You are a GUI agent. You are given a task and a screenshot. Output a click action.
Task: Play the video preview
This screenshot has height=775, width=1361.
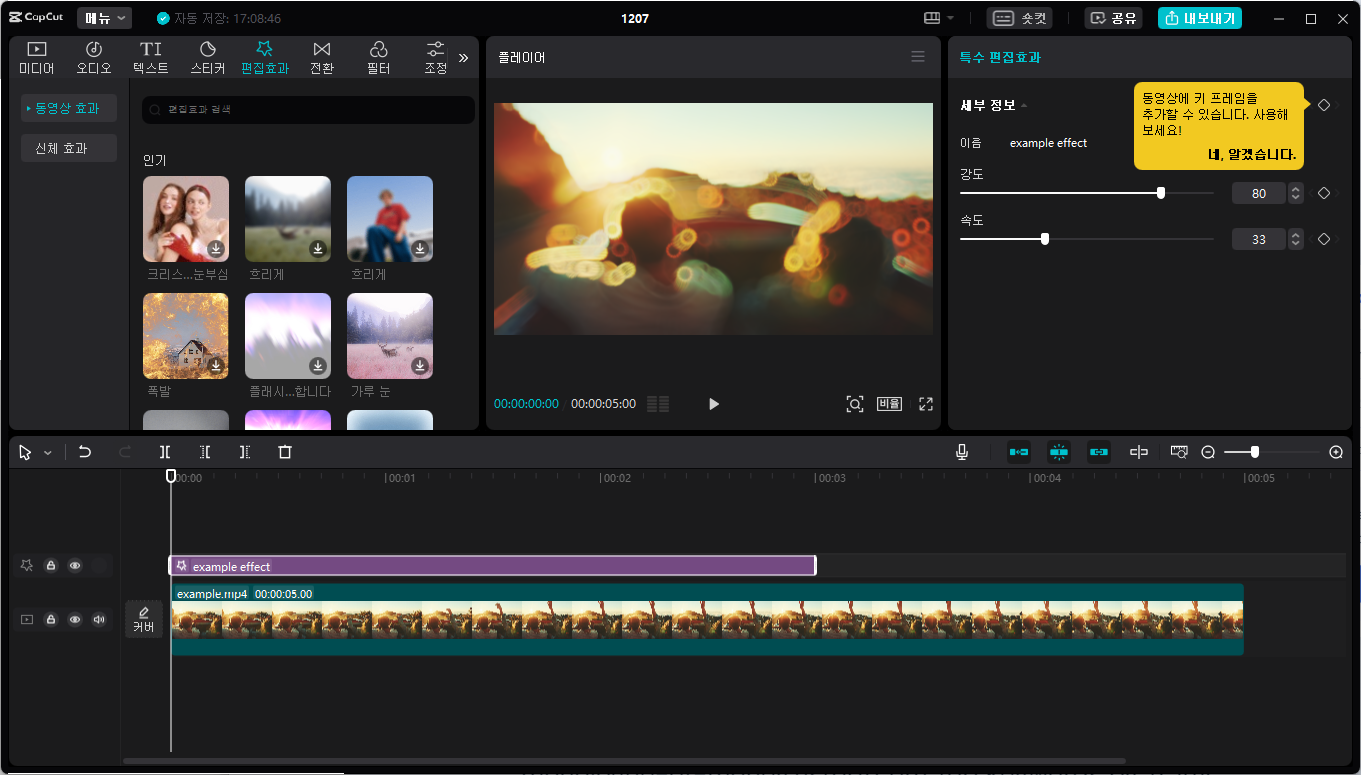point(714,404)
